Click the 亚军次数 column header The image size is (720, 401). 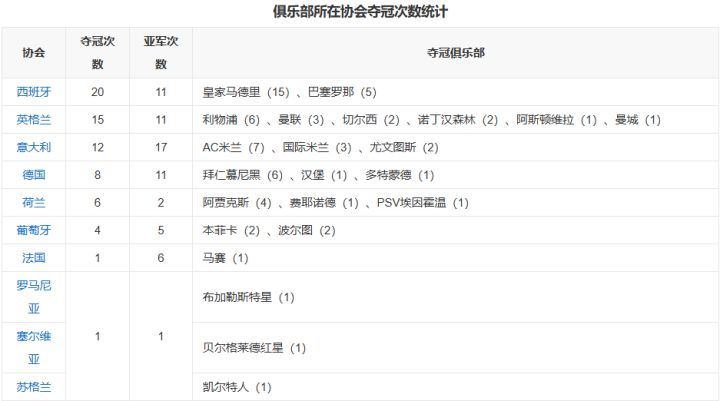pos(161,52)
